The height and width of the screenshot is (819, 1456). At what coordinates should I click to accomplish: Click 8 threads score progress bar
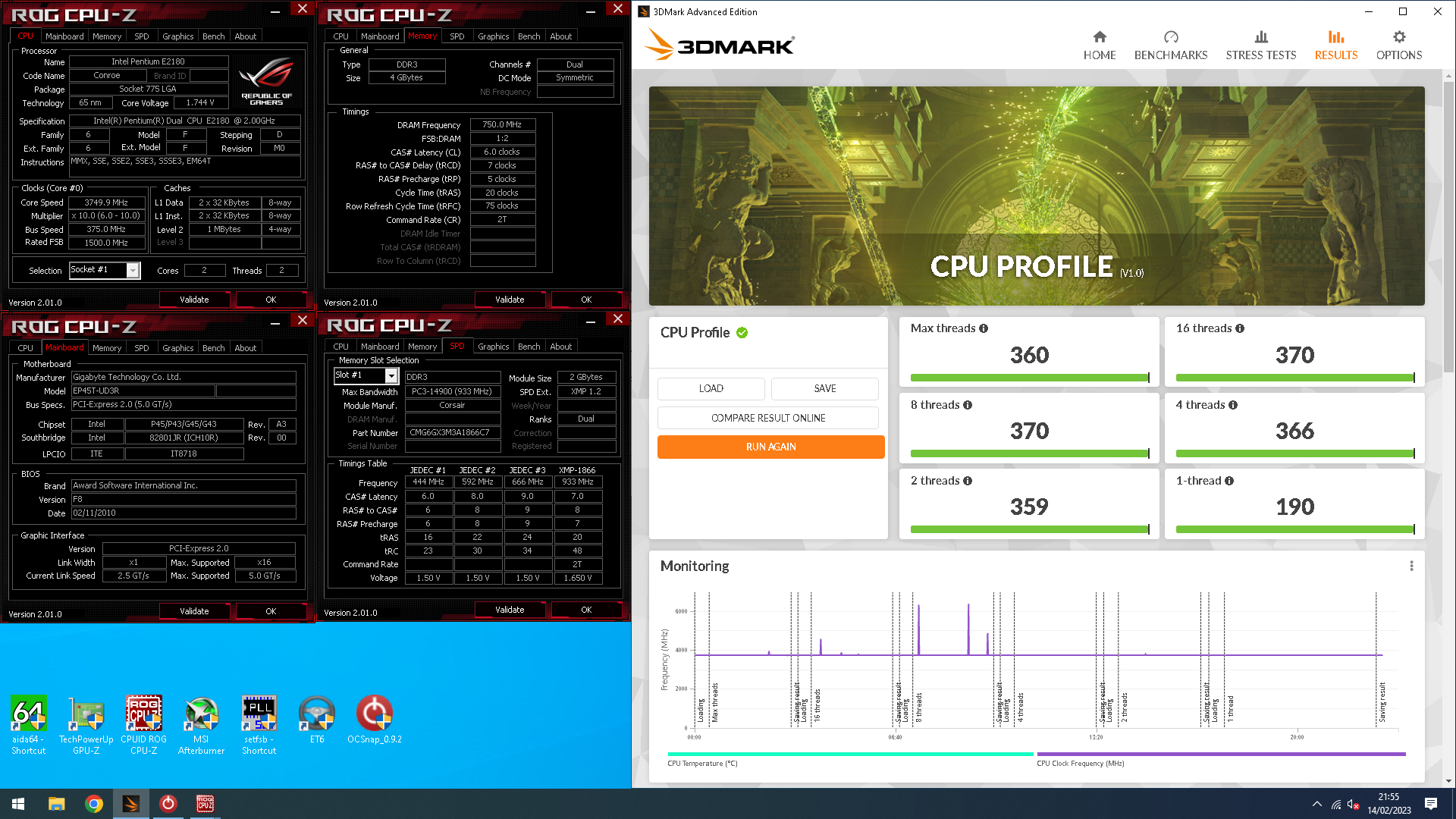click(1030, 453)
